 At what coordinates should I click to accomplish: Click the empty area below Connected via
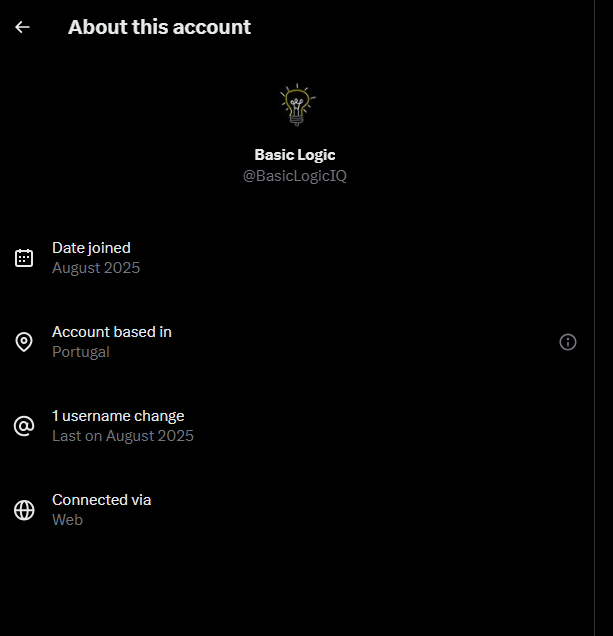pos(295,584)
